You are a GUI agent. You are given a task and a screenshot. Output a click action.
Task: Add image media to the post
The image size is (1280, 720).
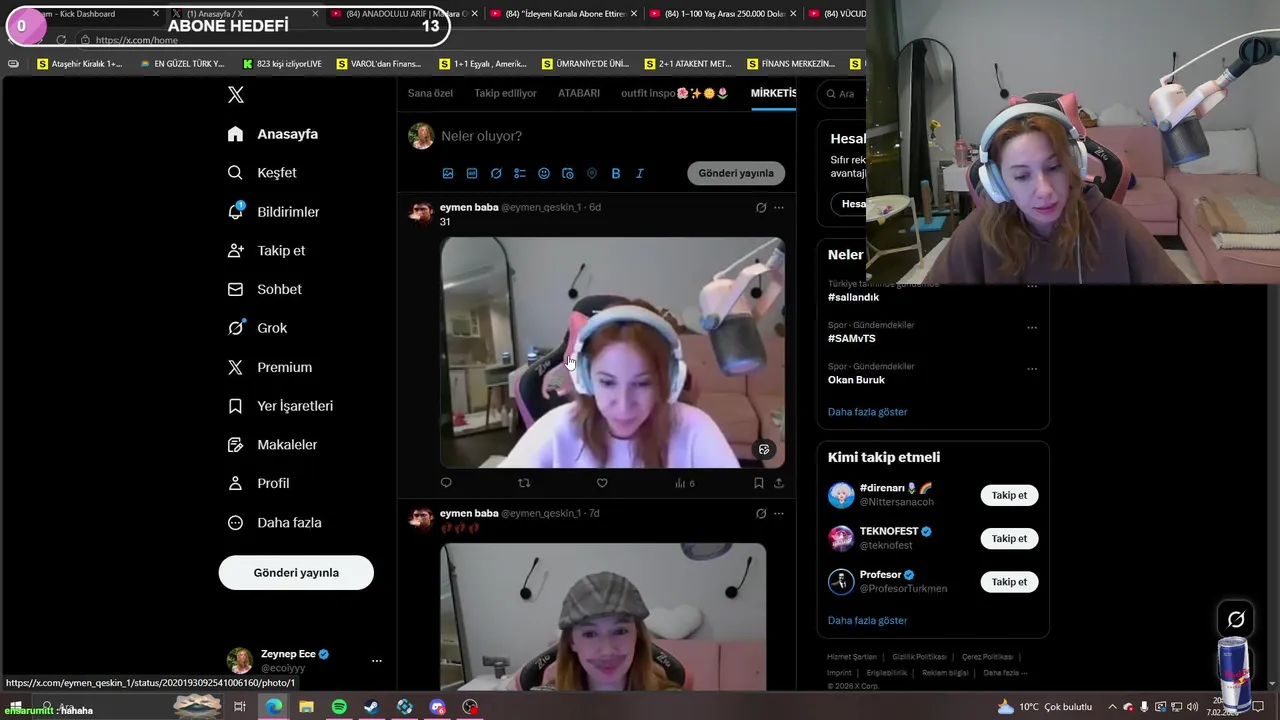(x=448, y=173)
